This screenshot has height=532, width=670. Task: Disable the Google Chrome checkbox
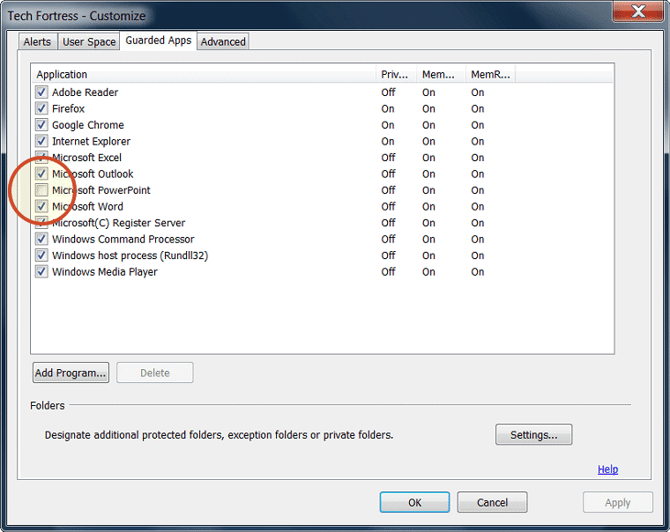(x=41, y=125)
